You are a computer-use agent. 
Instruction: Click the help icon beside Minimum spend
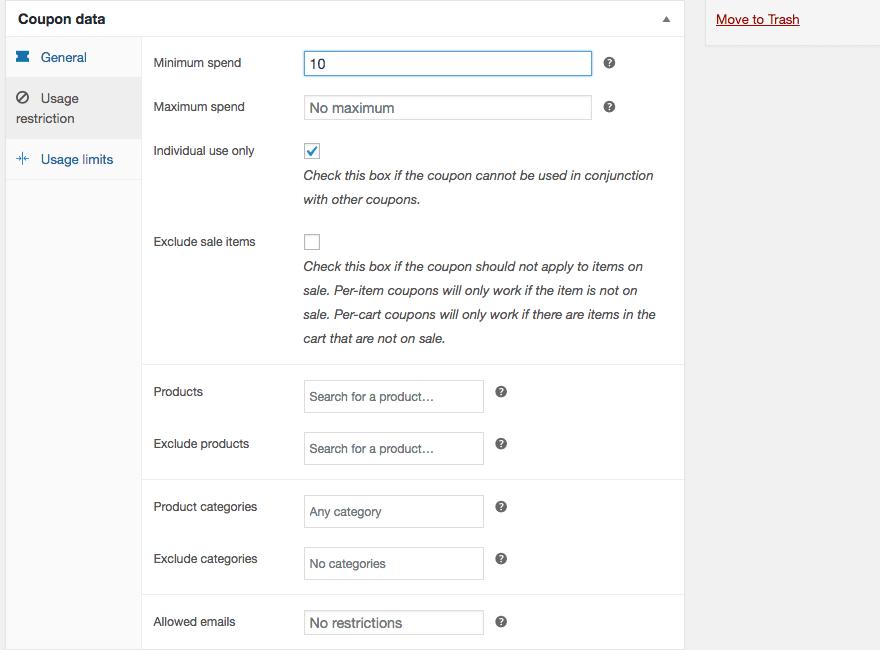click(609, 63)
